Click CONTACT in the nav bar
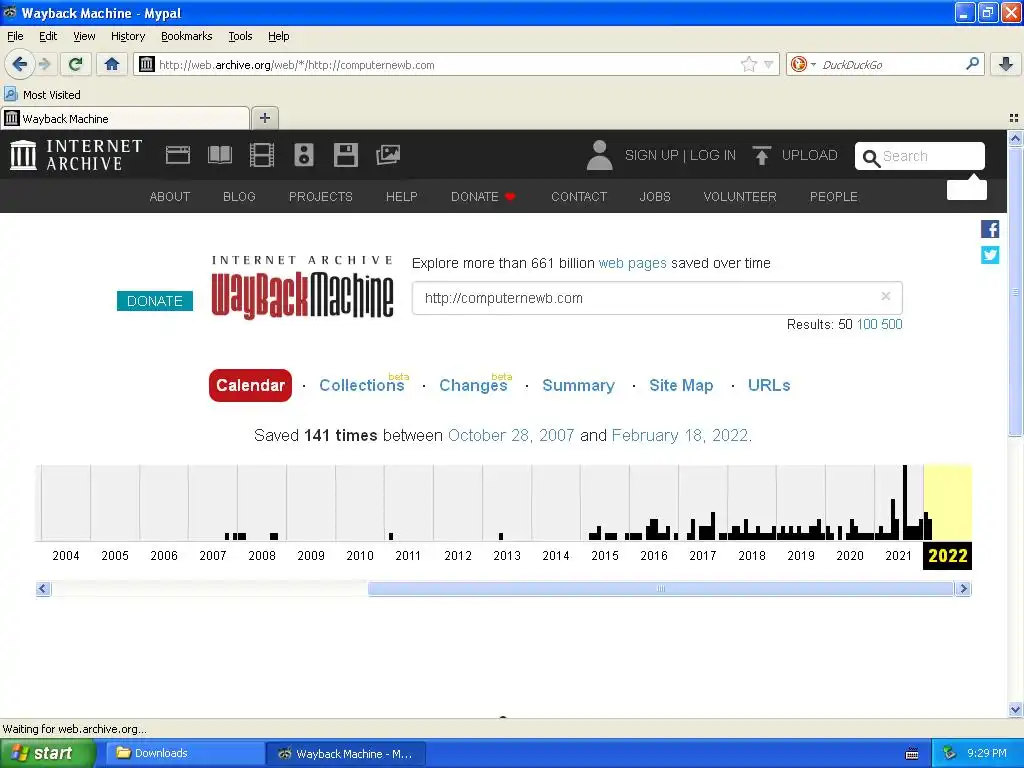The image size is (1024, 768). click(x=579, y=197)
